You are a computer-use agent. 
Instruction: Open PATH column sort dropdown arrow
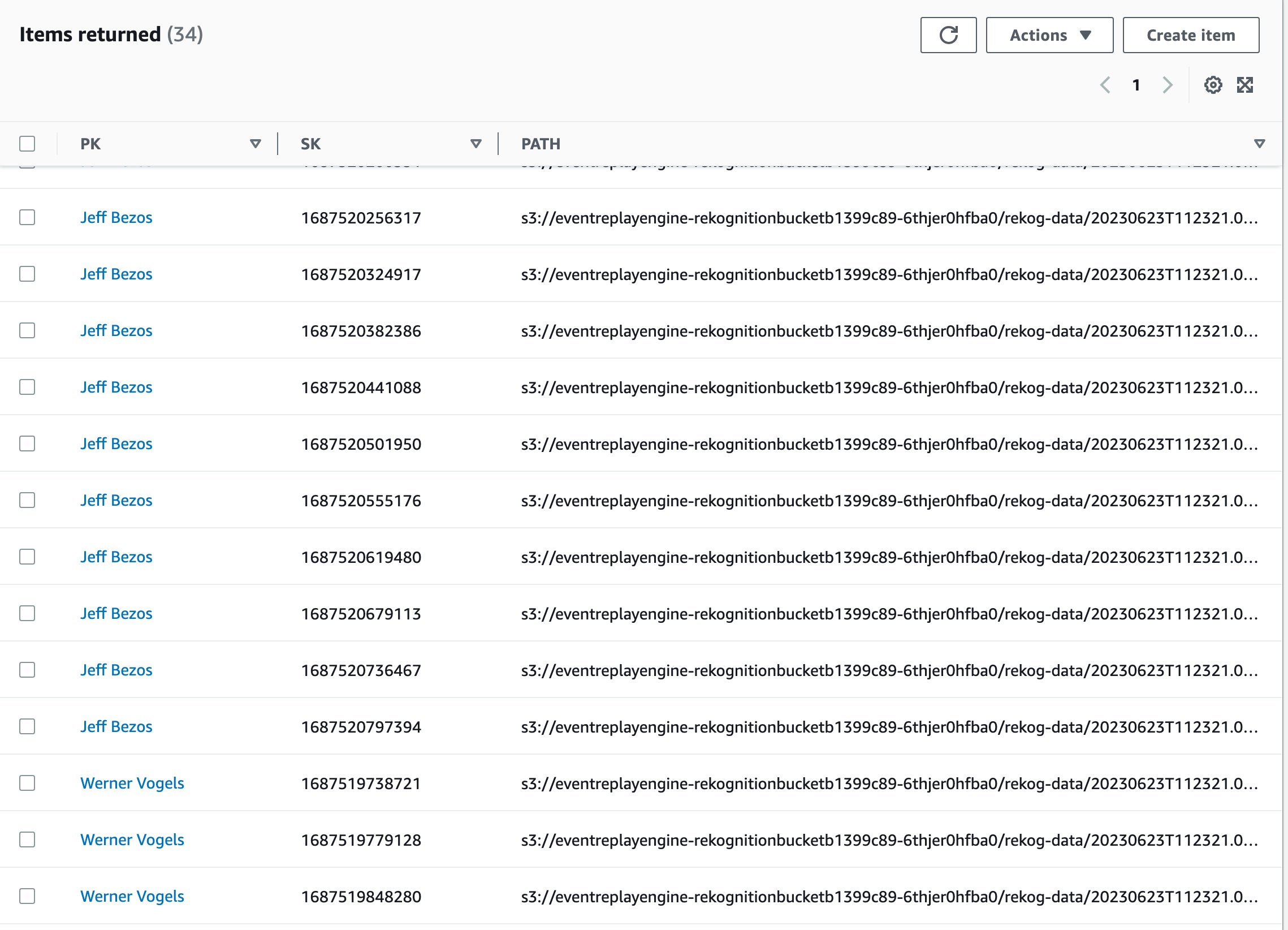(x=1259, y=144)
